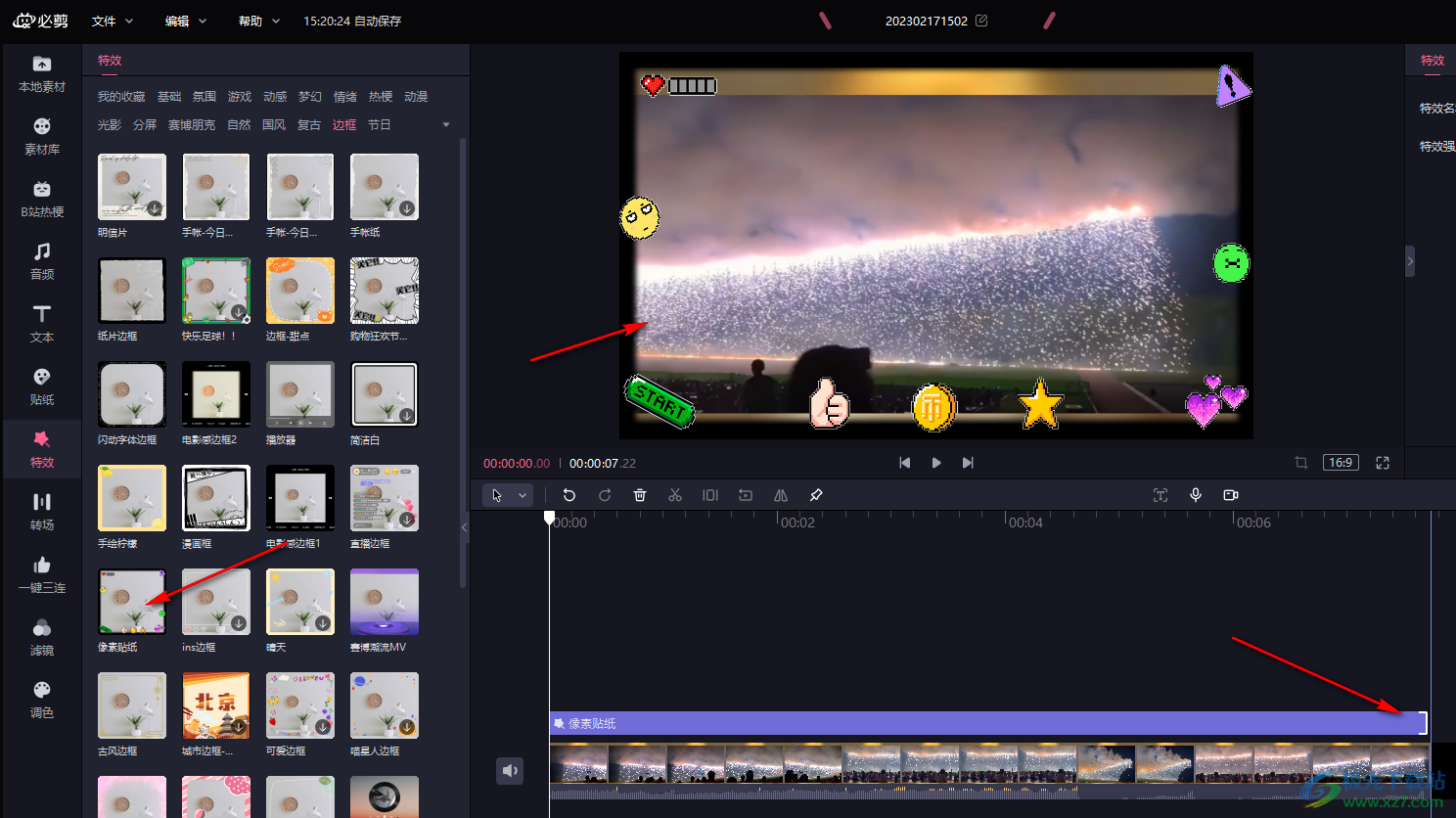Select the pointer selection tool

pyautogui.click(x=497, y=495)
